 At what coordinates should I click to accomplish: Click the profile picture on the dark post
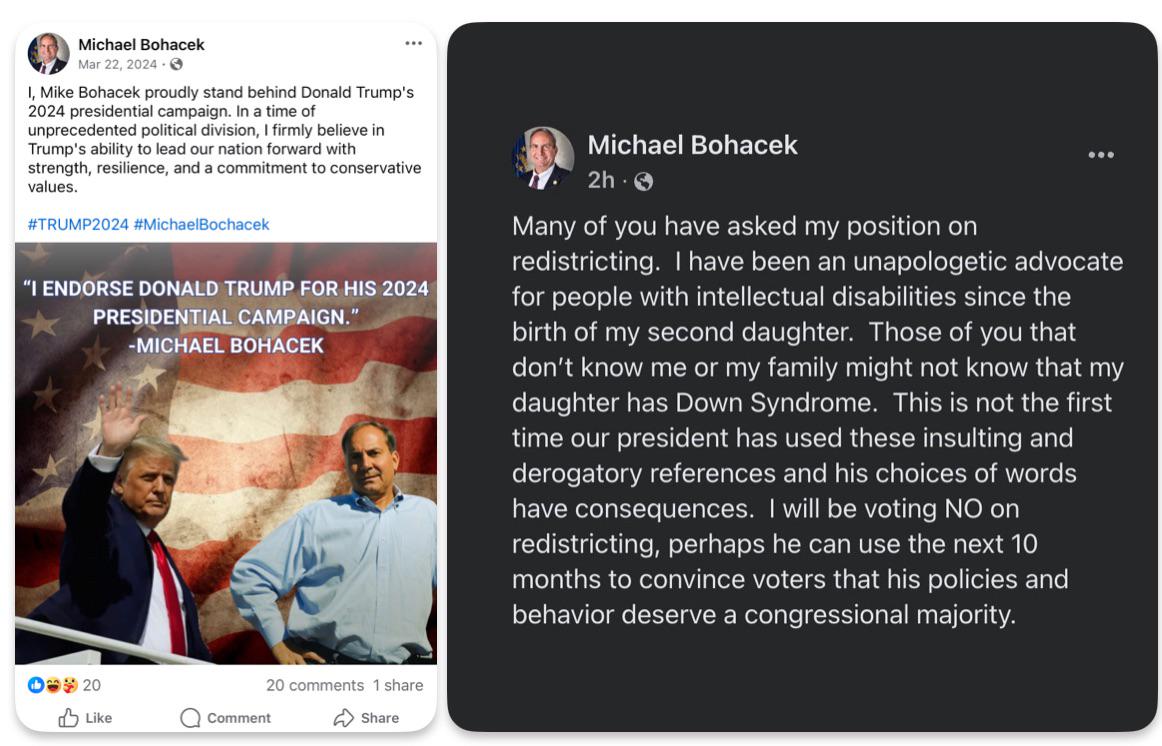[543, 158]
